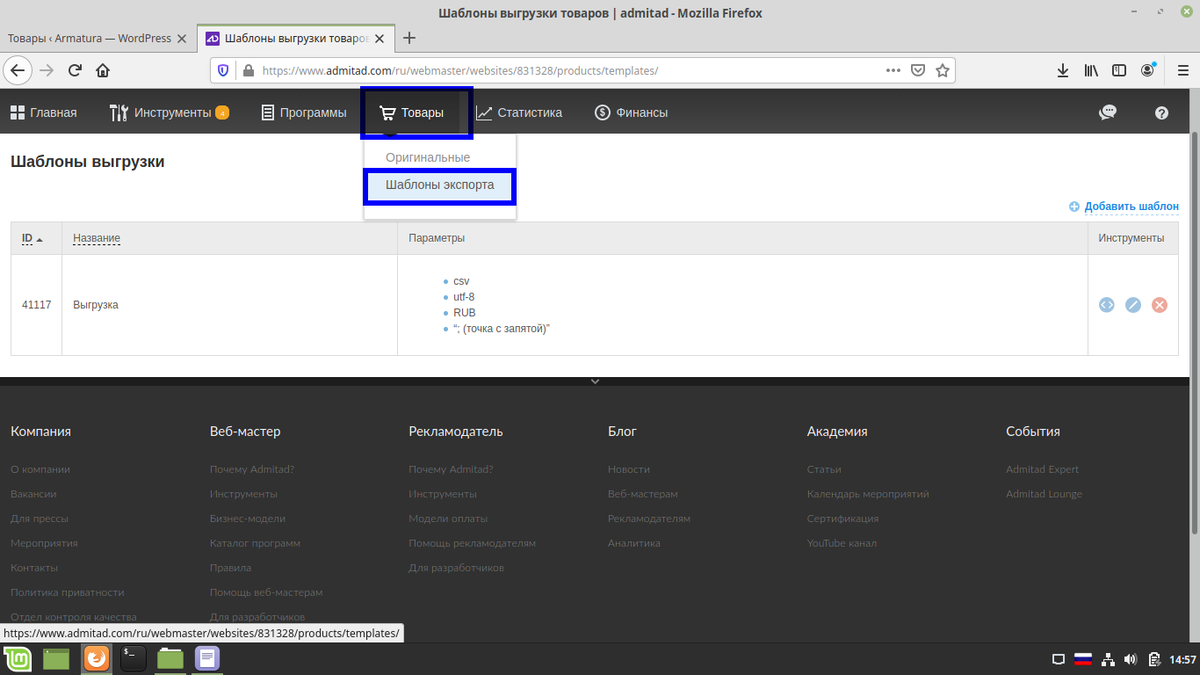Click the 14:57 clock in taskbar

click(x=1182, y=660)
